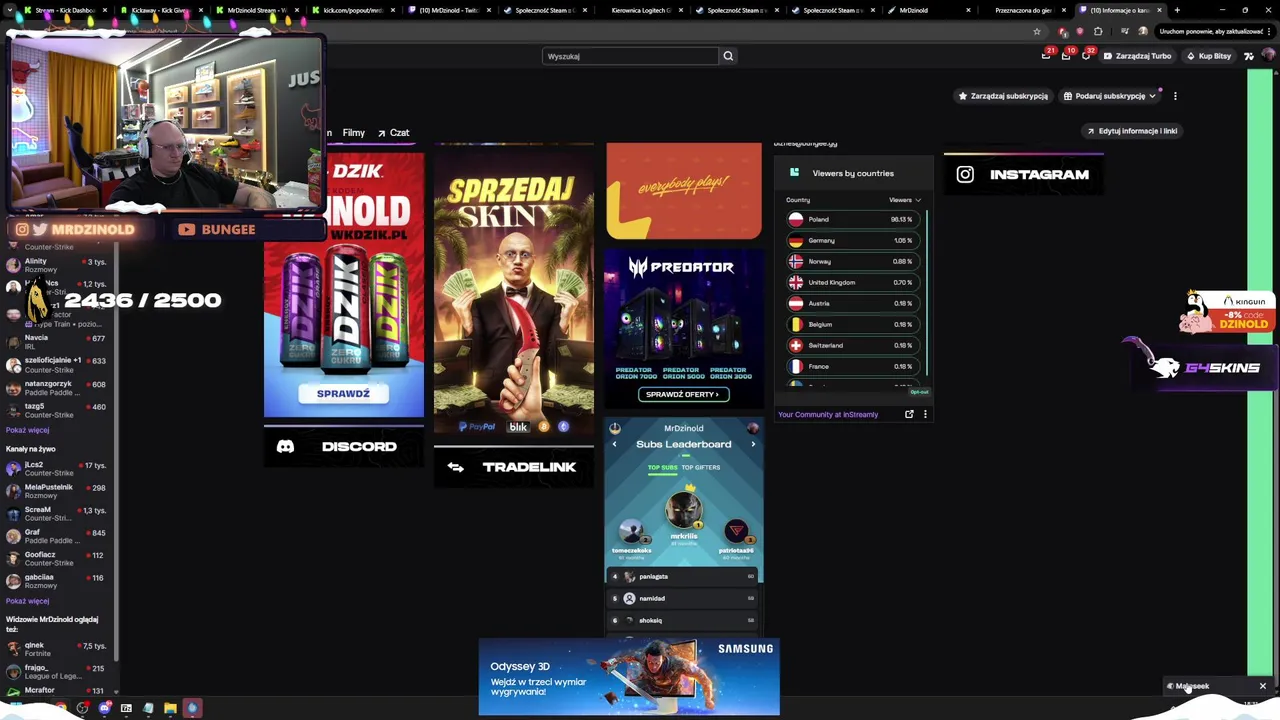Open the notifications icon with badge 32
This screenshot has height=720, width=1280.
[1086, 56]
